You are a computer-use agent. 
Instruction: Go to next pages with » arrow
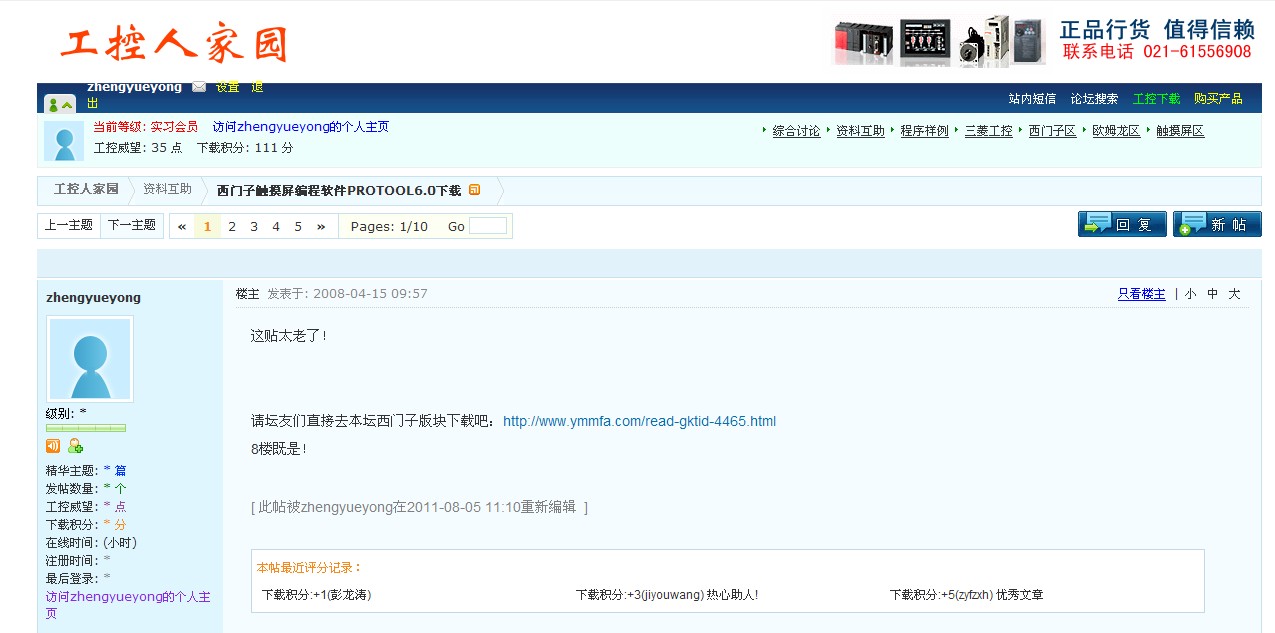coord(321,227)
